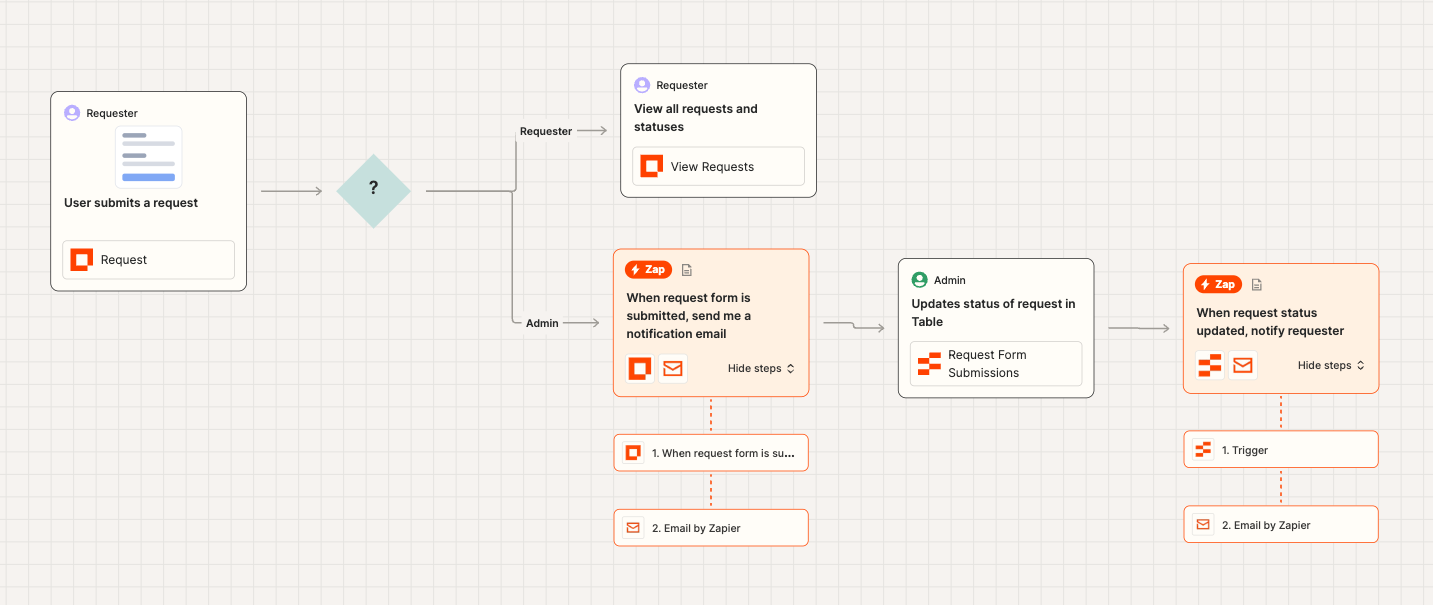Click the orange Zap badge on the notification email card
The image size is (1433, 605).
pyautogui.click(x=648, y=269)
